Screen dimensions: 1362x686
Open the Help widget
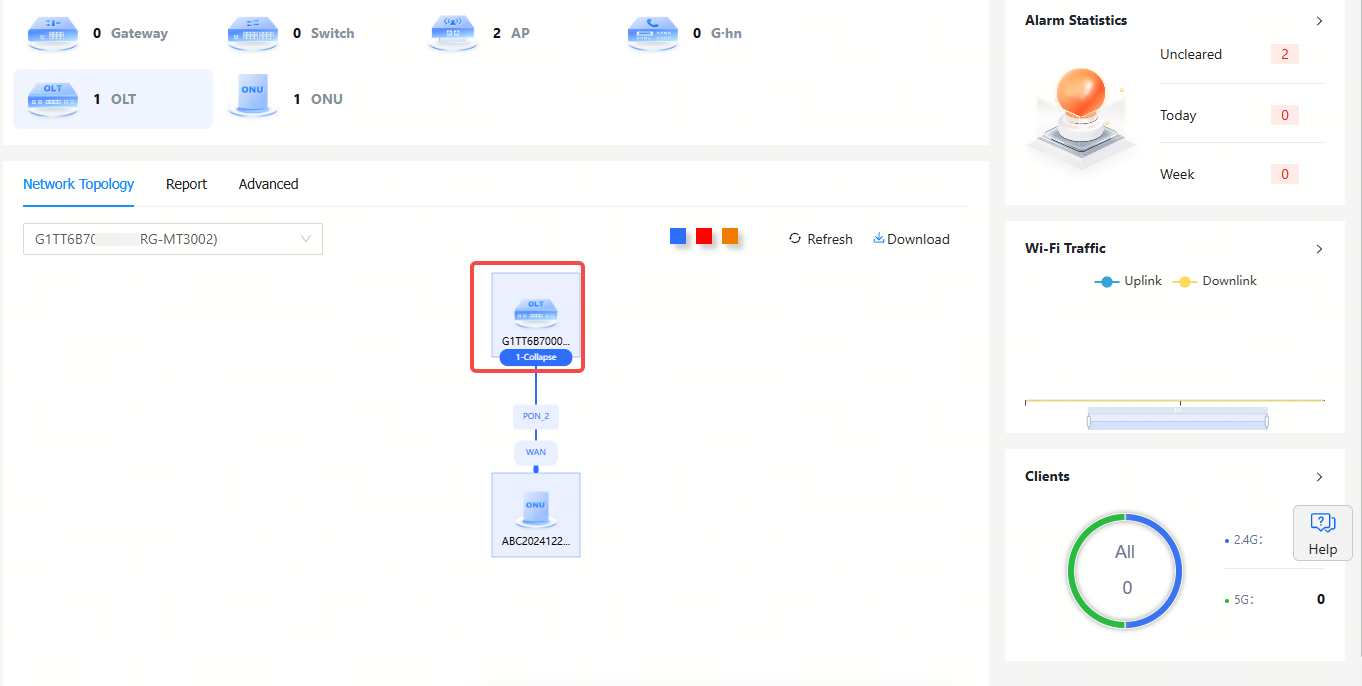(x=1322, y=532)
